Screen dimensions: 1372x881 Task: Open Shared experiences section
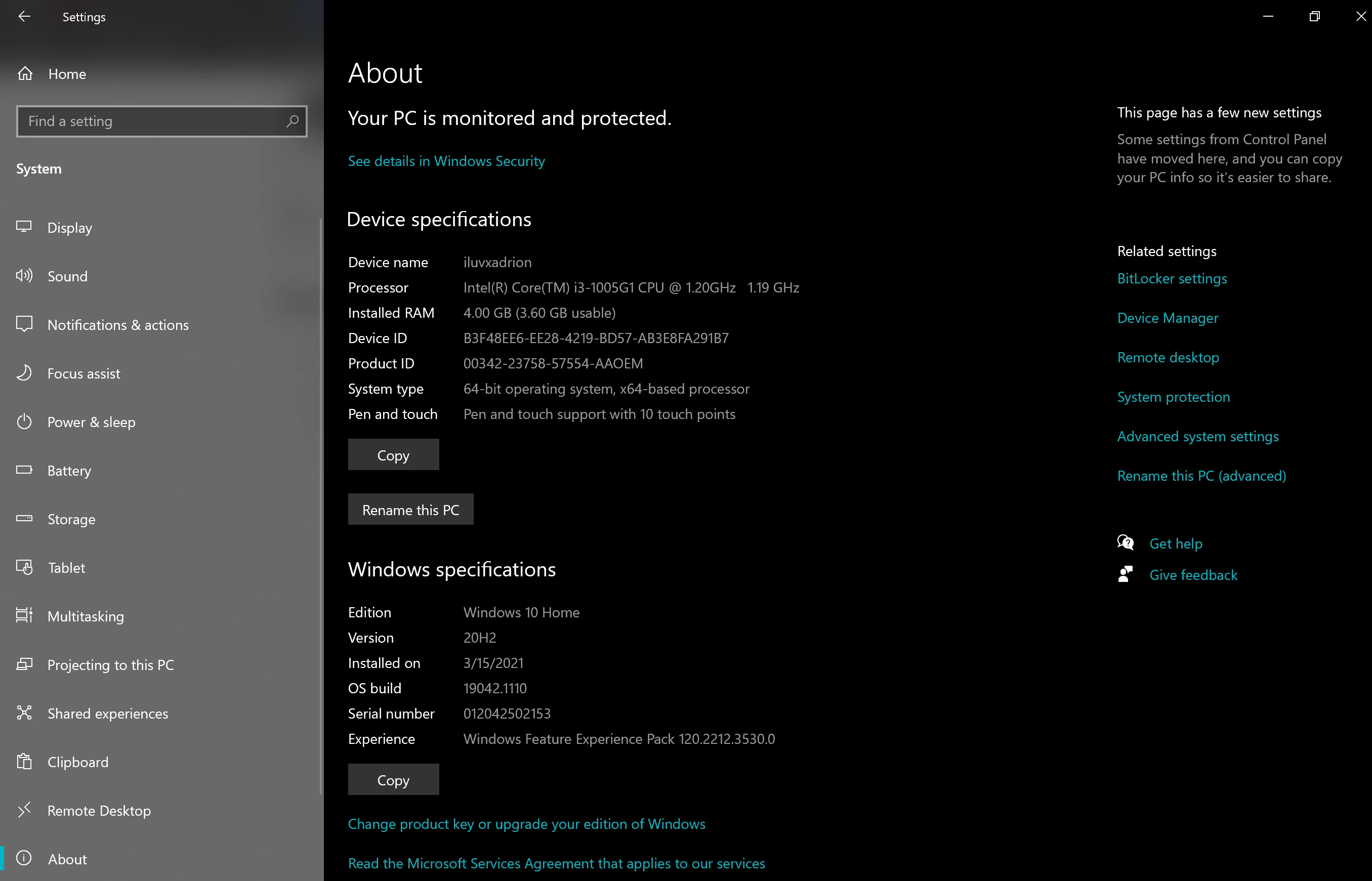[108, 714]
